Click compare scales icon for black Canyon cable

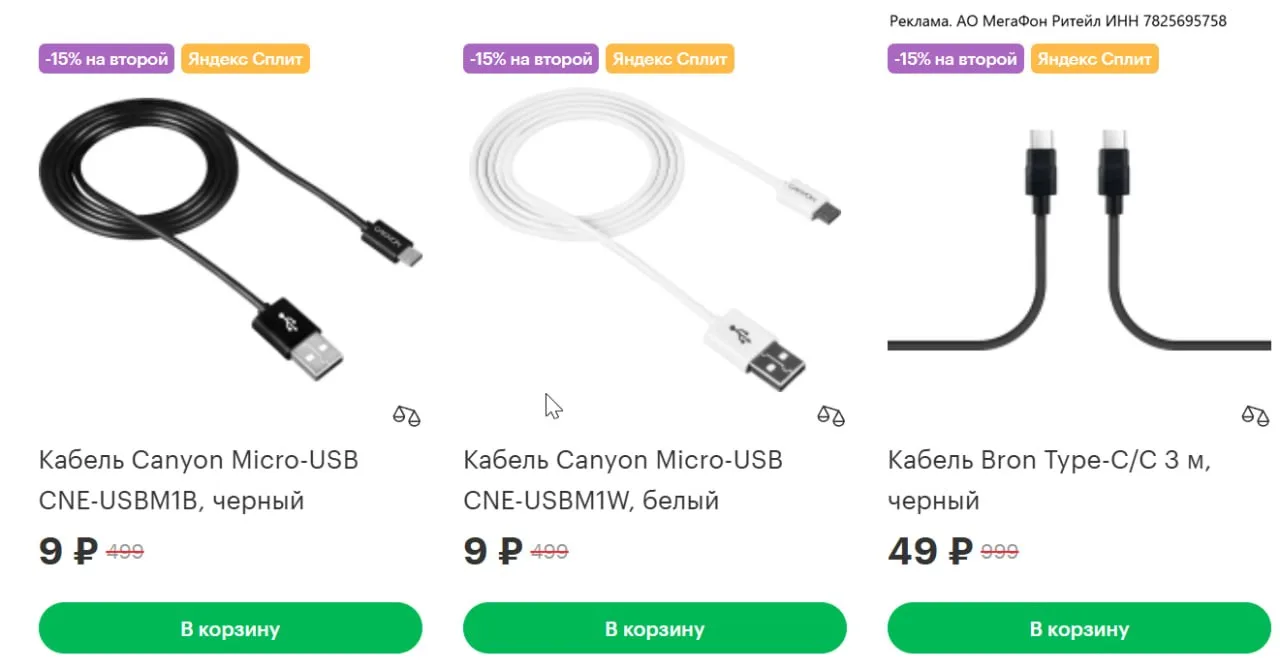[406, 415]
